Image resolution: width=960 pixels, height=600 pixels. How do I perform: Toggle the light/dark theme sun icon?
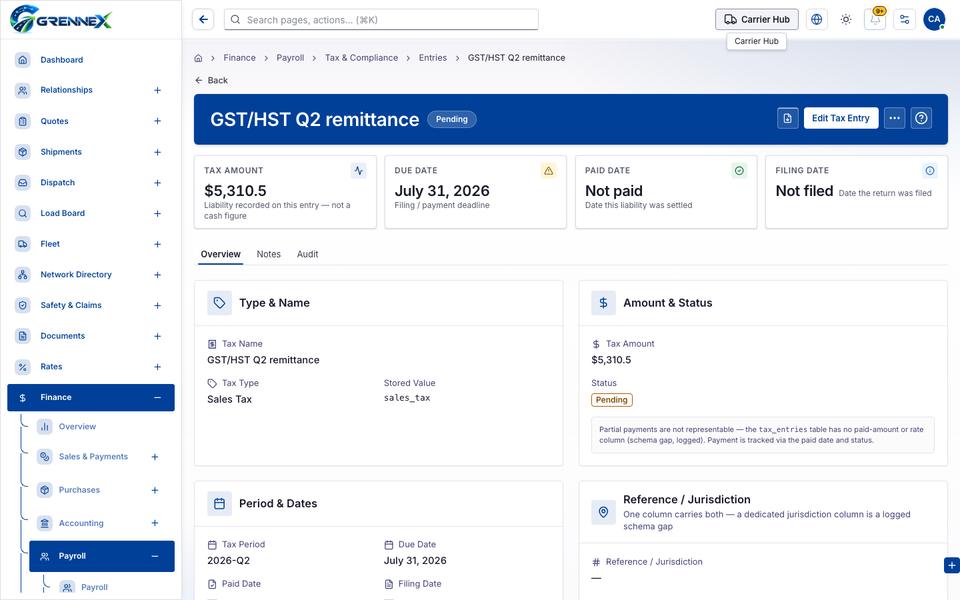(846, 20)
